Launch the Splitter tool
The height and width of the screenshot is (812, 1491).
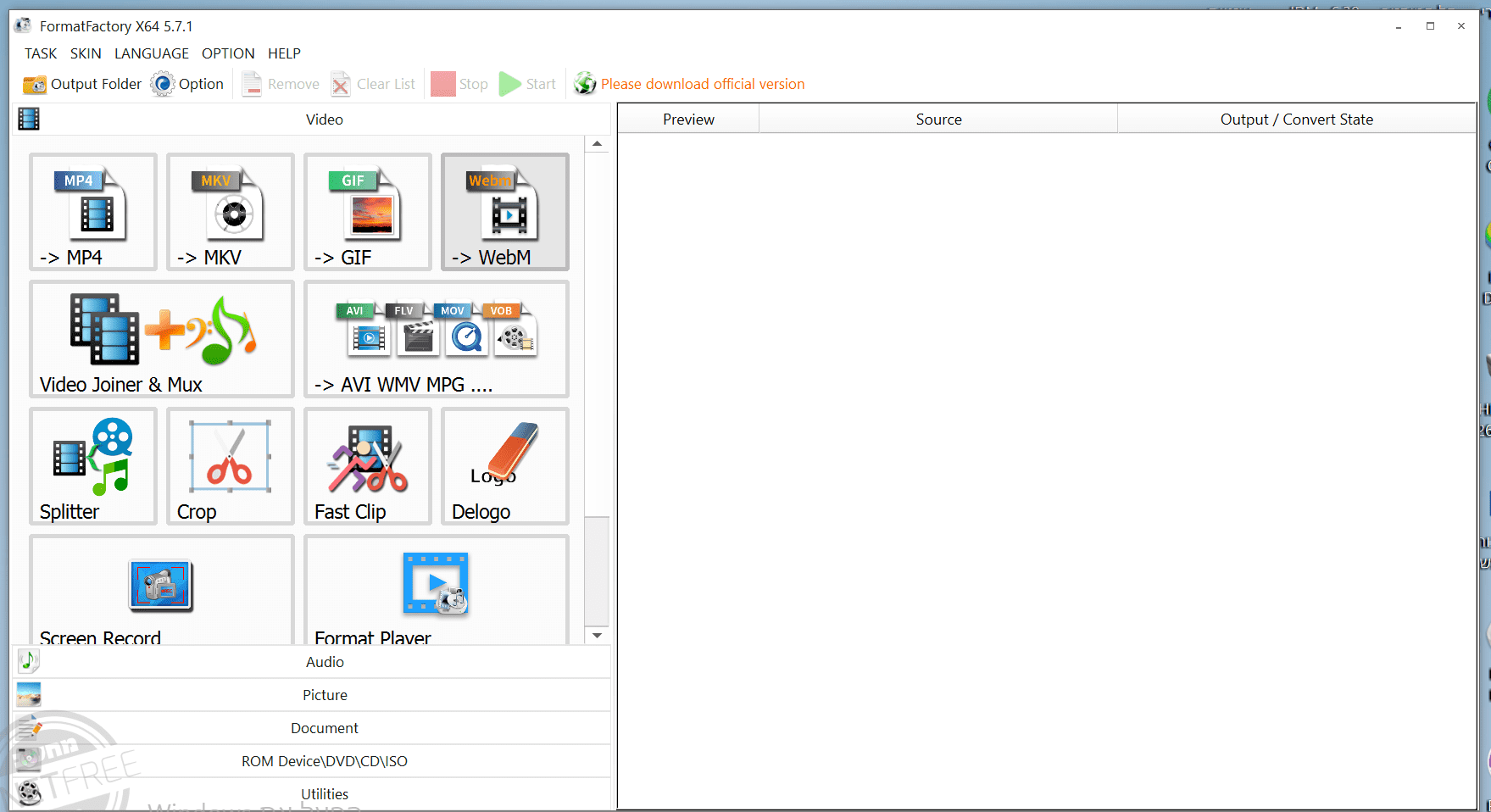pyautogui.click(x=93, y=466)
